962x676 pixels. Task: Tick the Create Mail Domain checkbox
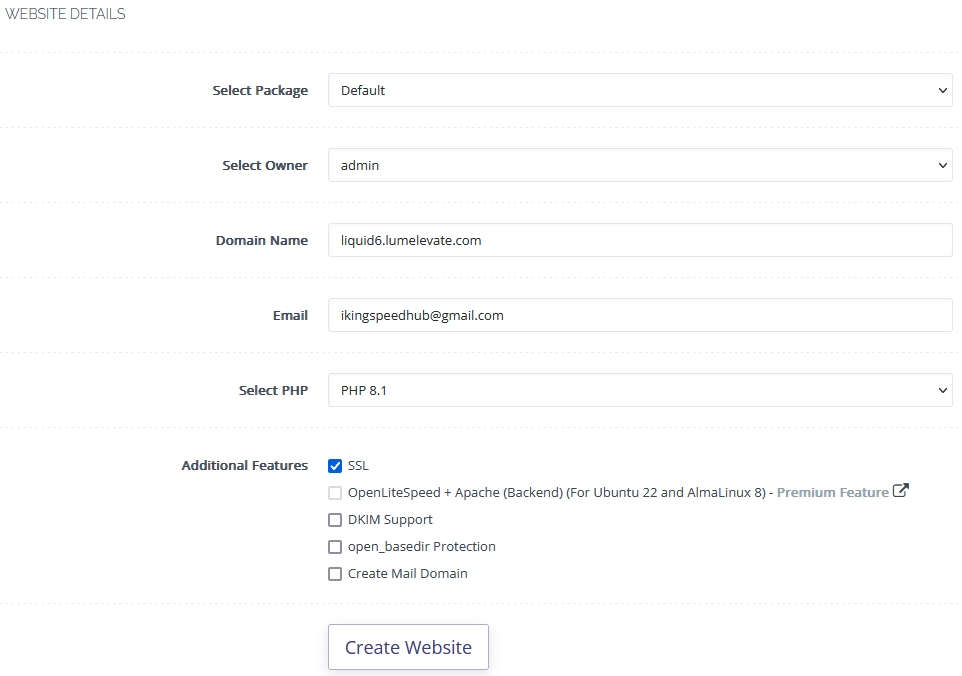(335, 574)
